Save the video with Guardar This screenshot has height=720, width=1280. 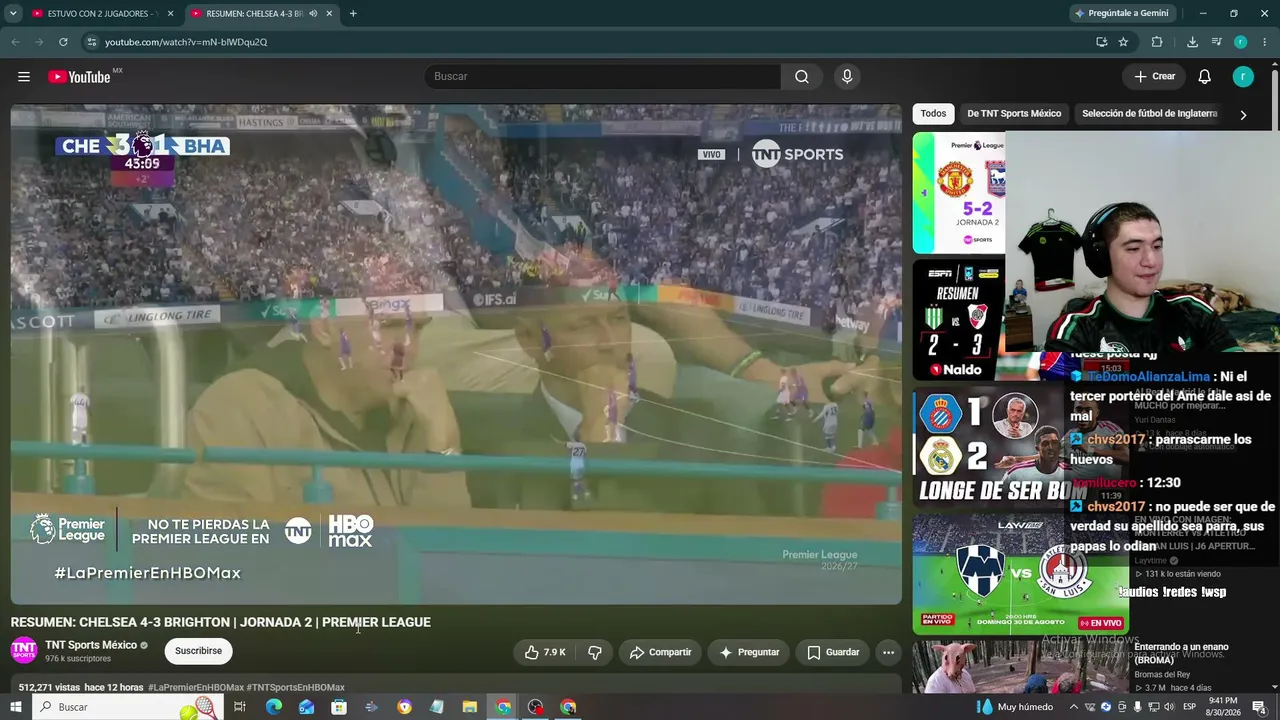[833, 652]
